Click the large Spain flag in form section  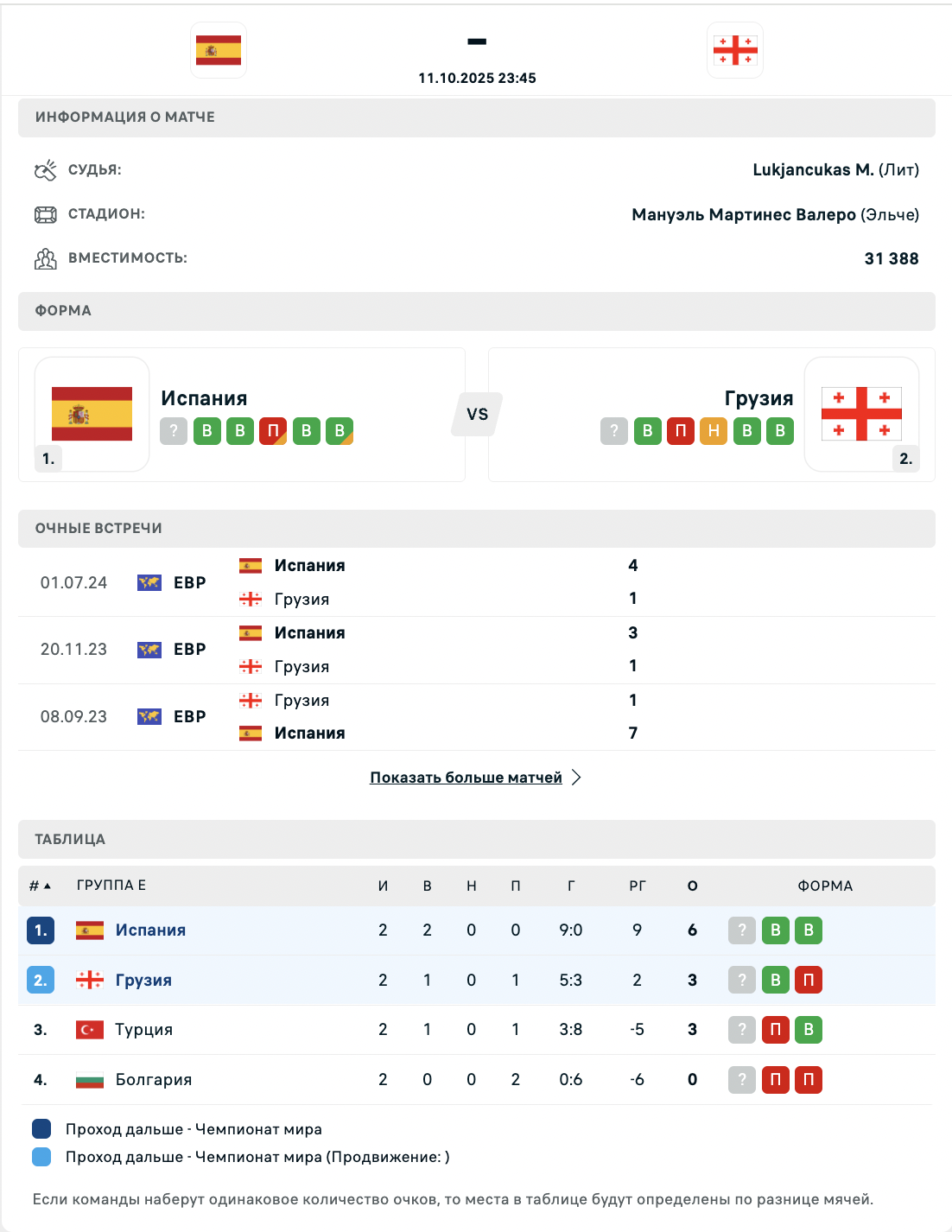(x=92, y=414)
